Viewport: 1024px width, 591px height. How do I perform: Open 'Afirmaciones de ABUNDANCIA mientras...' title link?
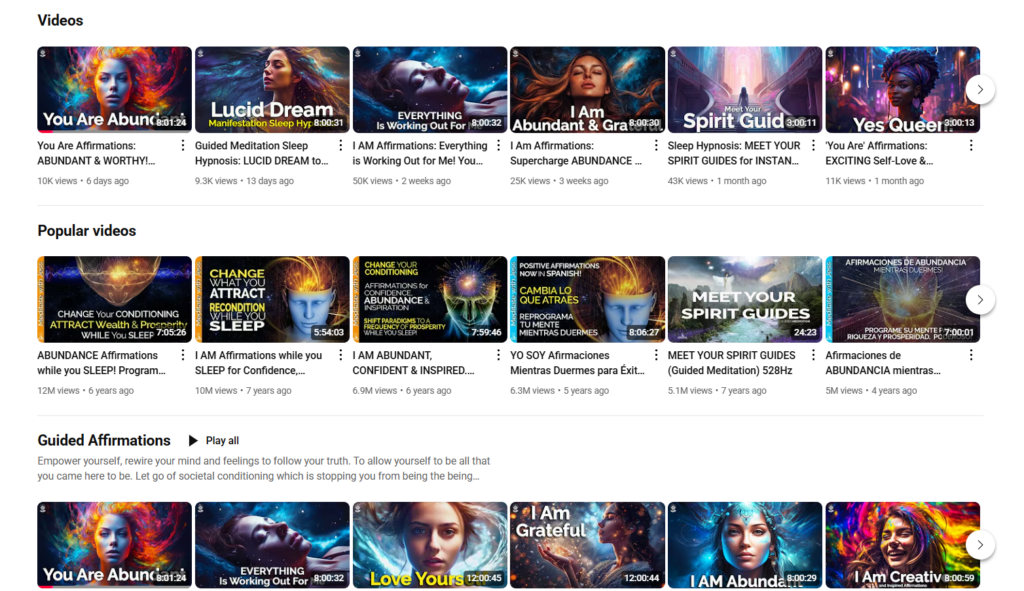pos(883,363)
